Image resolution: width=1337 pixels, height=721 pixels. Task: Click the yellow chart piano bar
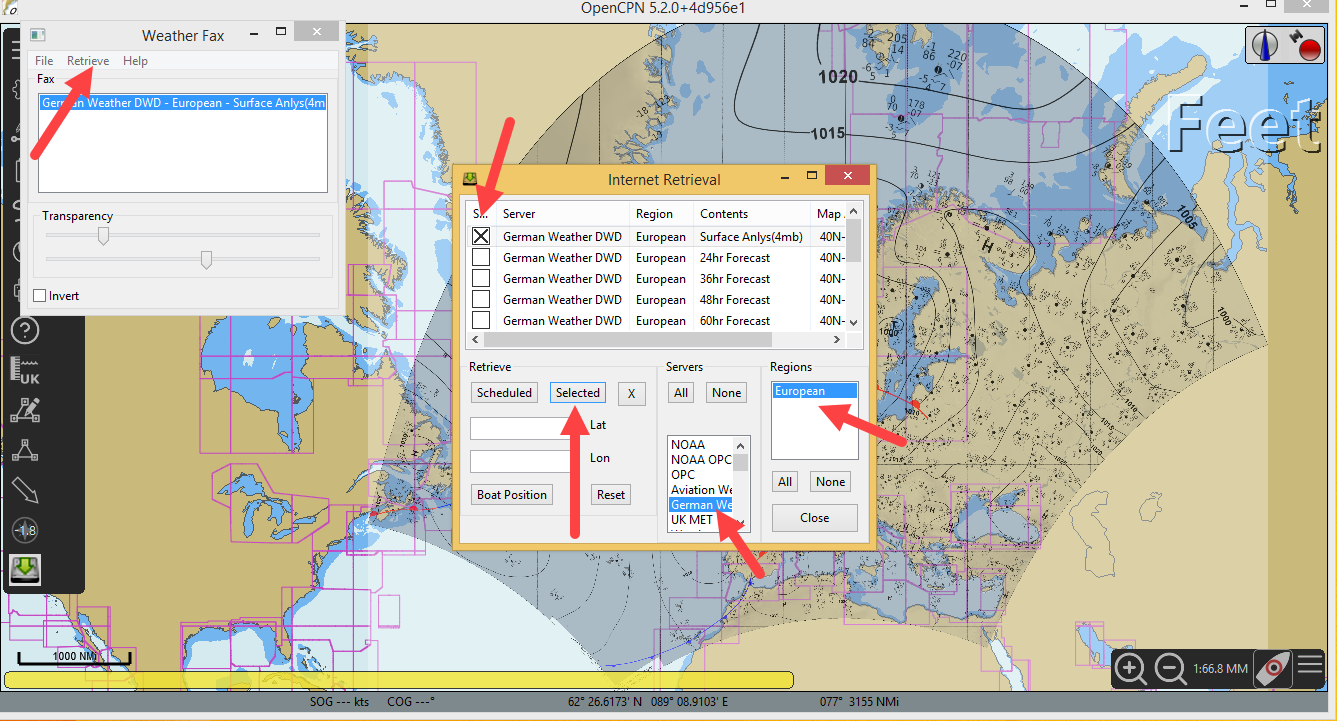[x=398, y=680]
